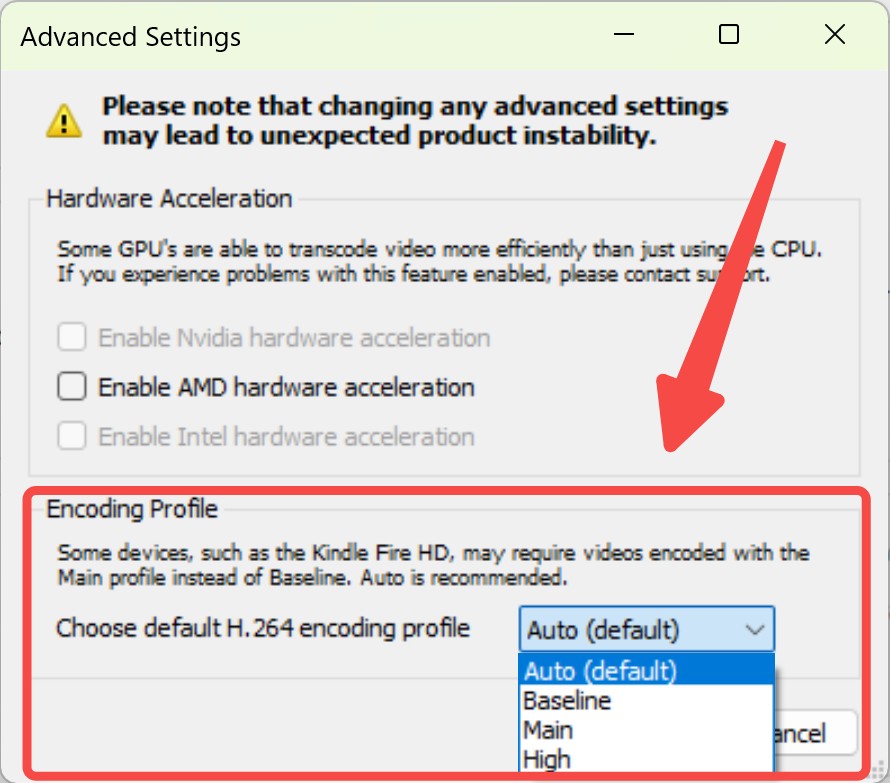Check the Intel hardware acceleration box
Viewport: 890px width, 783px height.
point(72,436)
